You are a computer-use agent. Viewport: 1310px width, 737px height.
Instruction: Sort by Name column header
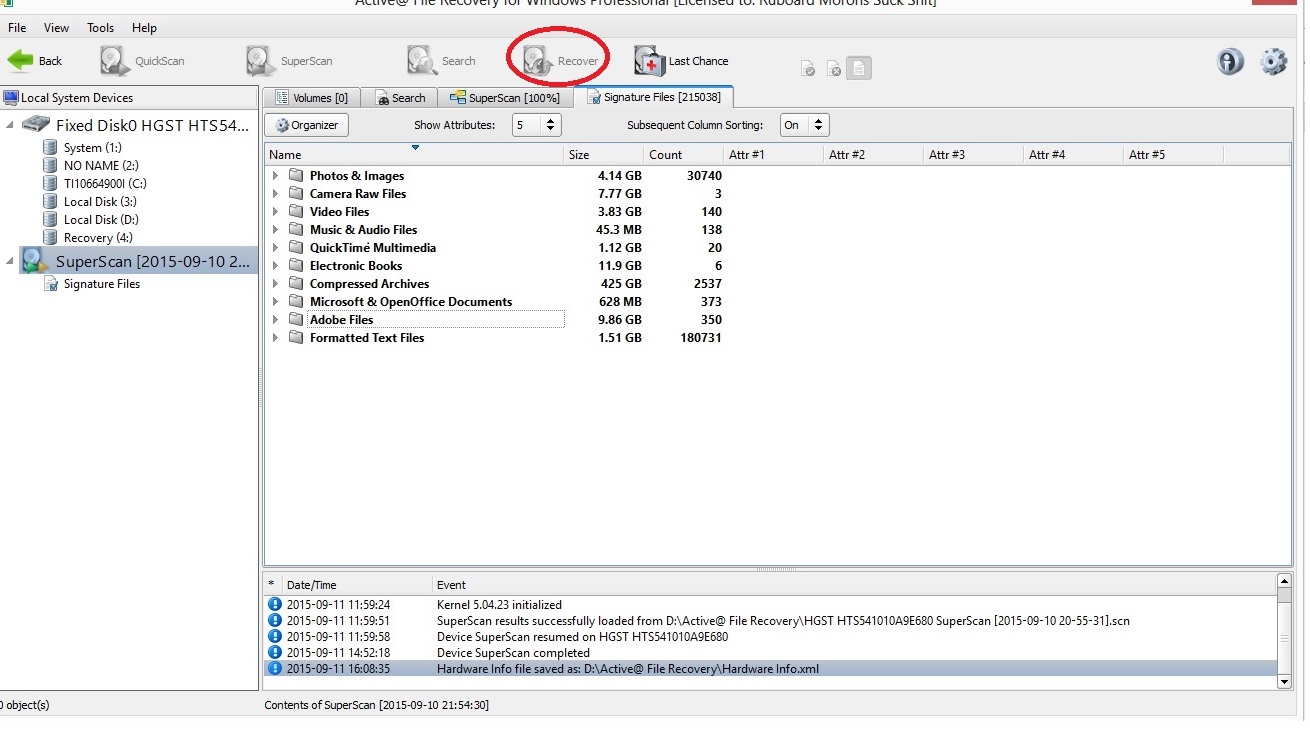point(414,155)
